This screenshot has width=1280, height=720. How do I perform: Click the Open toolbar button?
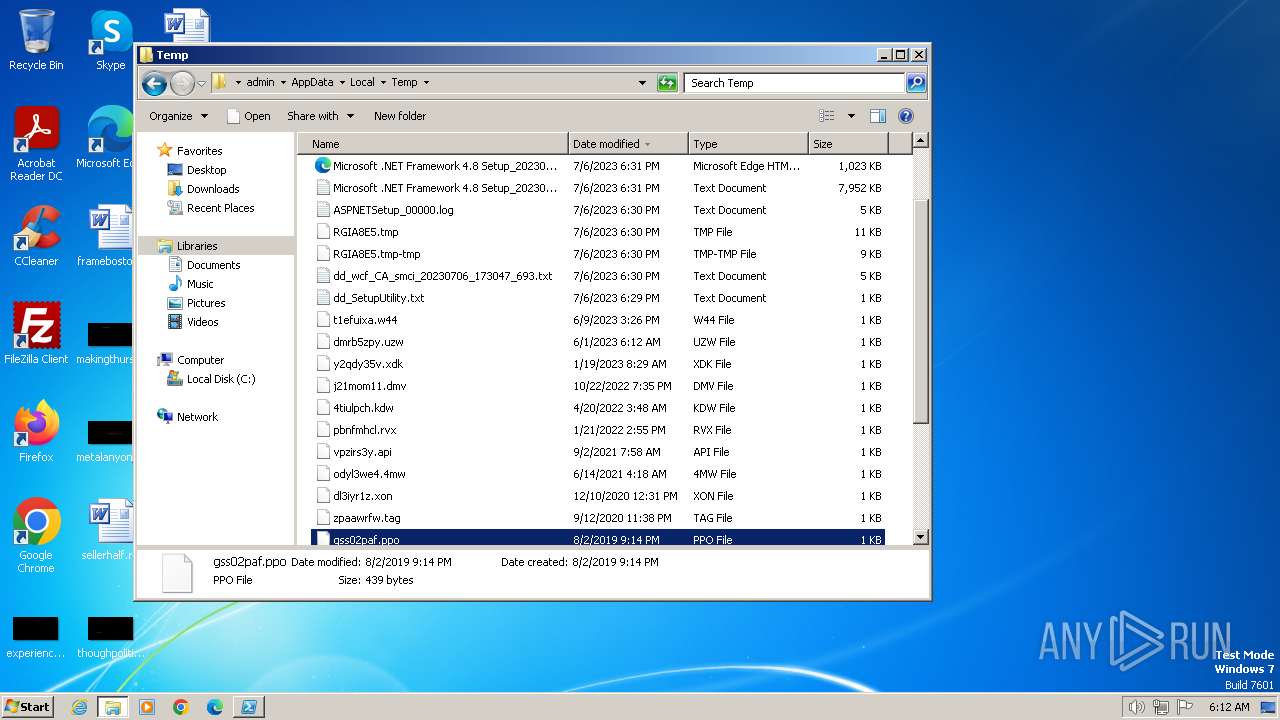click(249, 116)
